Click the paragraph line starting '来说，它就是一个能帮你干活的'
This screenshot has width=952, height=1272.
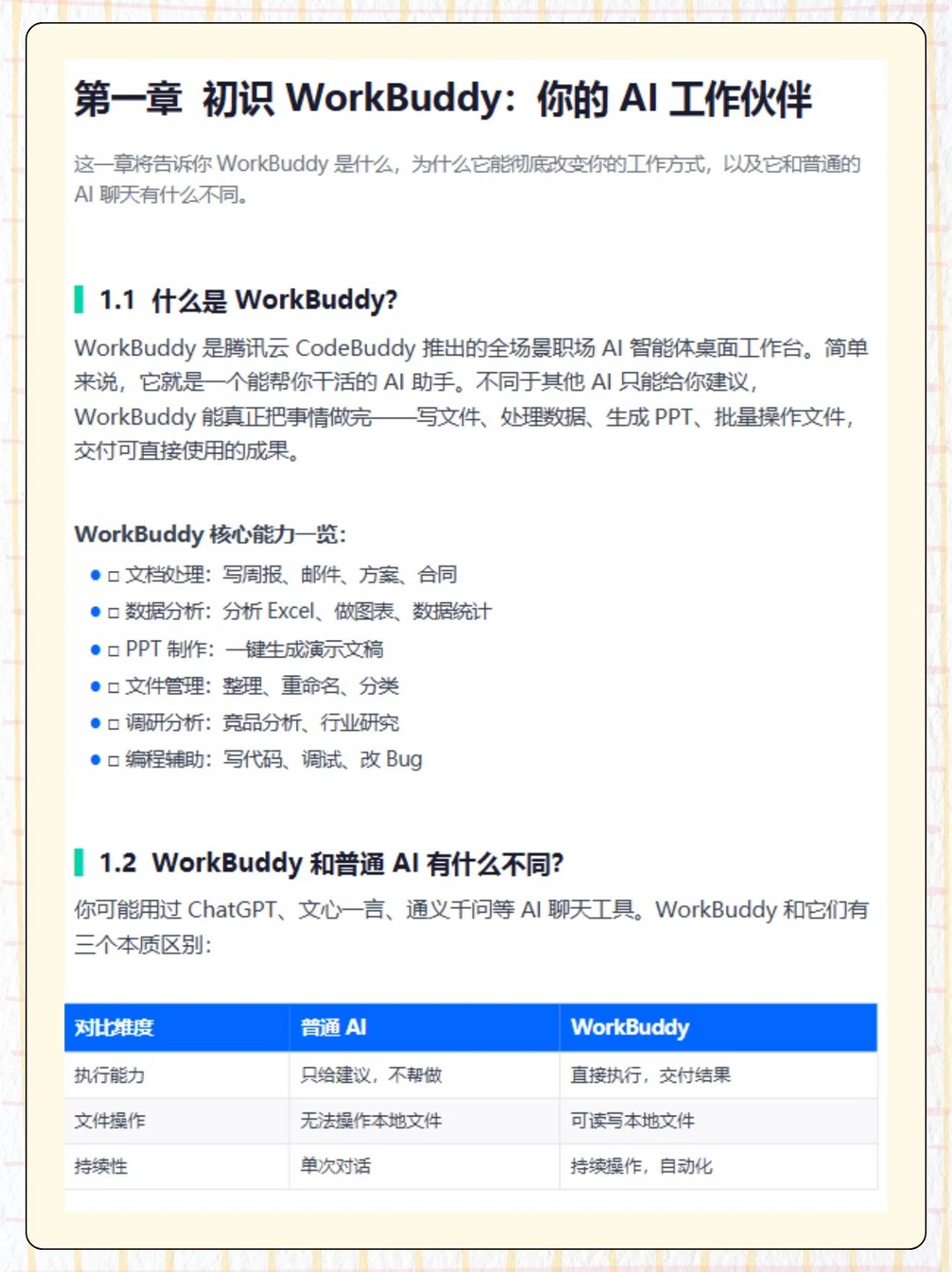pos(416,383)
